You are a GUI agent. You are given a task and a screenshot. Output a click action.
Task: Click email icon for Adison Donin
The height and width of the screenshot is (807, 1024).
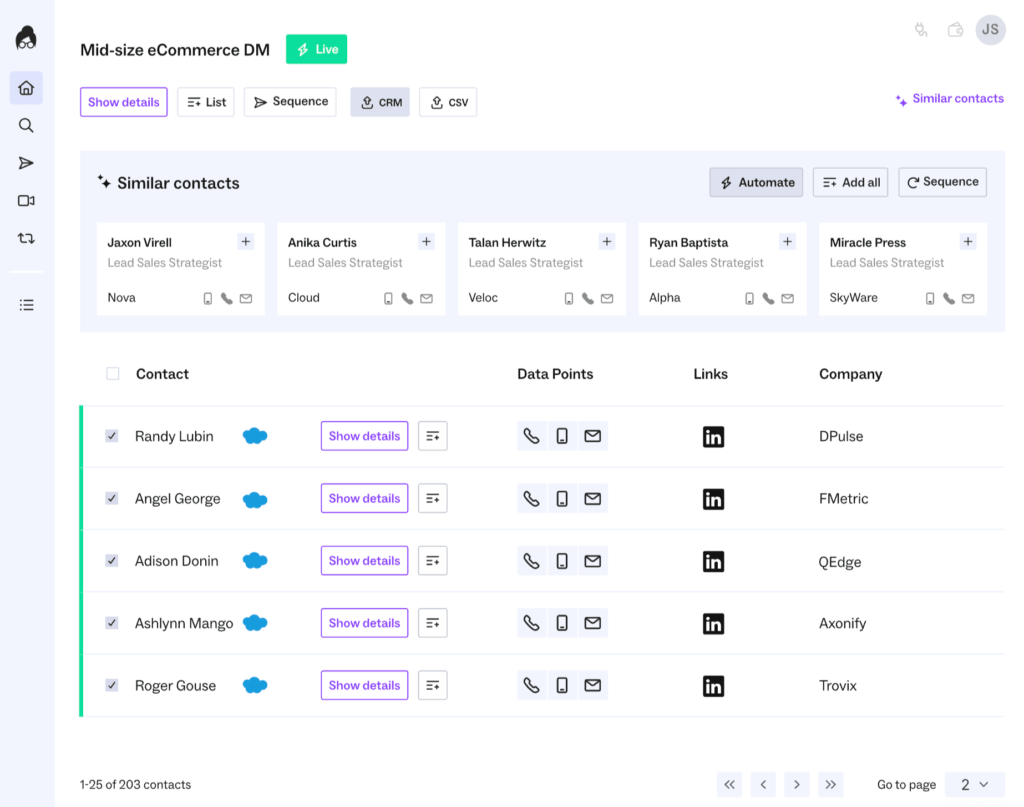pyautogui.click(x=593, y=561)
